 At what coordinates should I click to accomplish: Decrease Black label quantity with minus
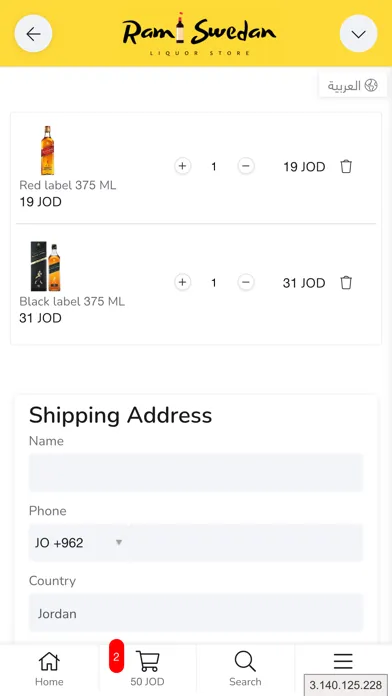coord(246,282)
